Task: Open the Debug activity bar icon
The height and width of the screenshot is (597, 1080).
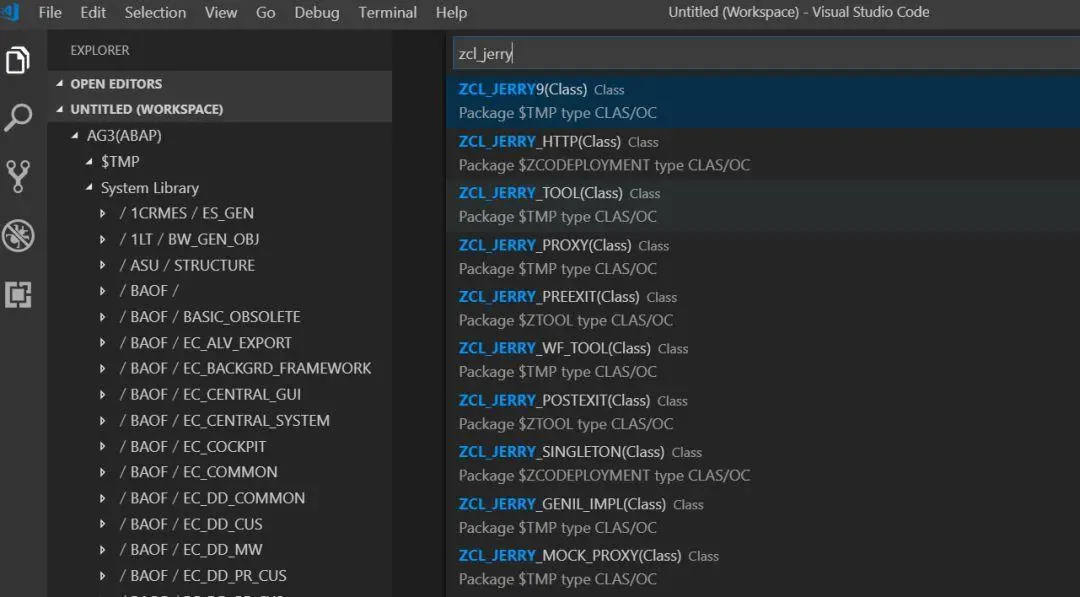Action: point(18,235)
